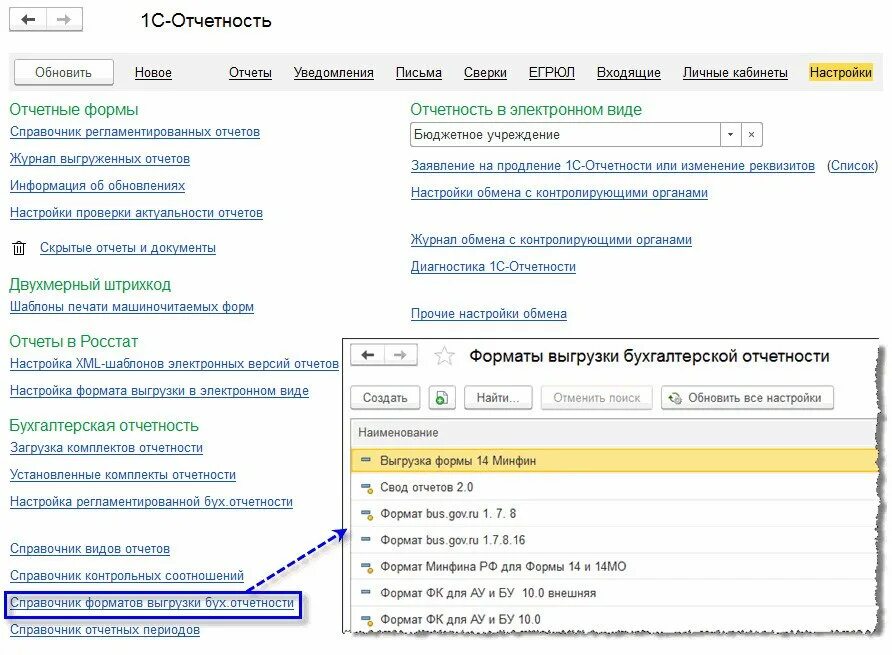This screenshot has width=892, height=655.
Task: Select row 'Свод отчетов 2.0'
Action: click(614, 487)
